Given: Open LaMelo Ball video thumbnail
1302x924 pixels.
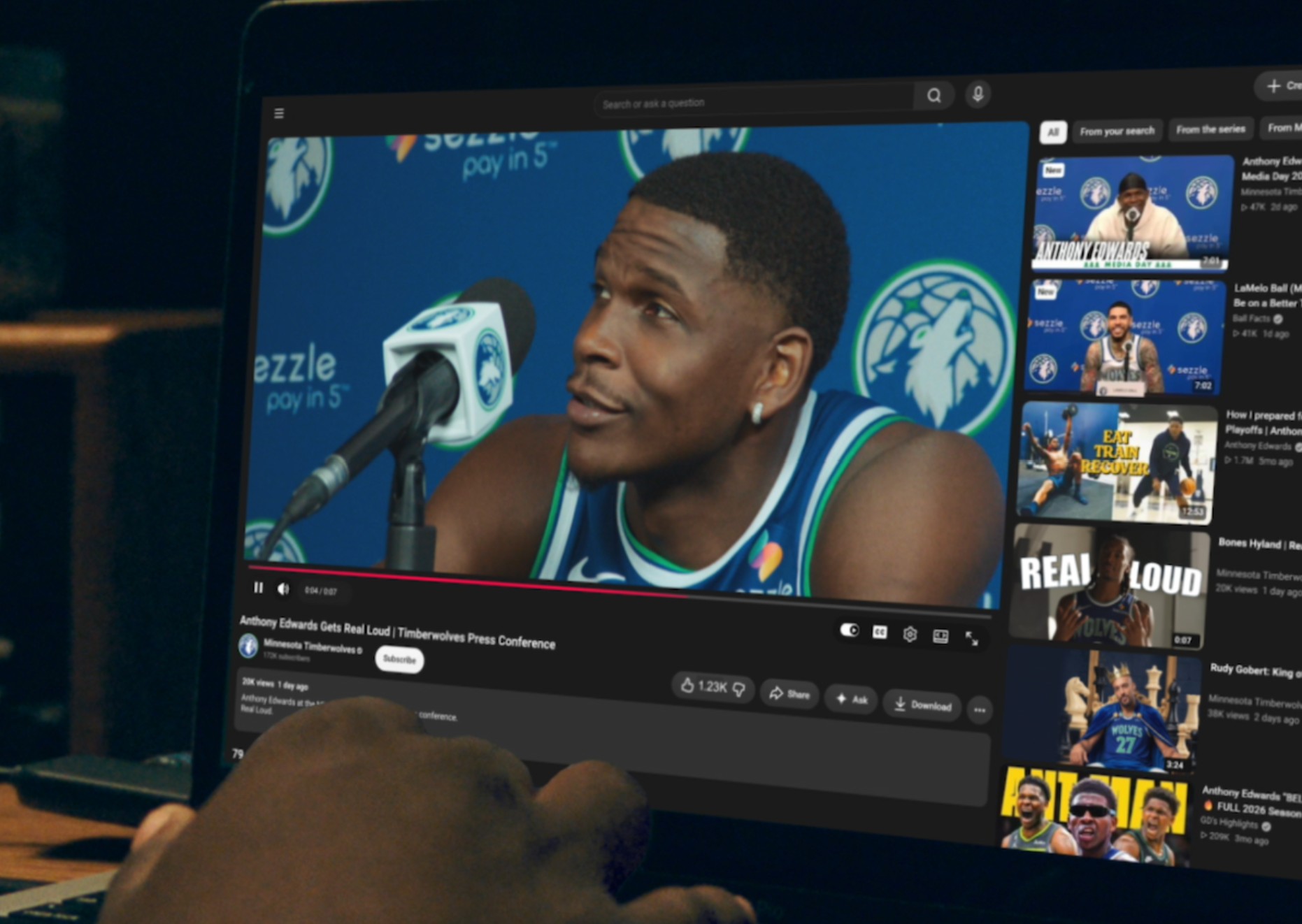Looking at the screenshot, I should coord(1124,337).
